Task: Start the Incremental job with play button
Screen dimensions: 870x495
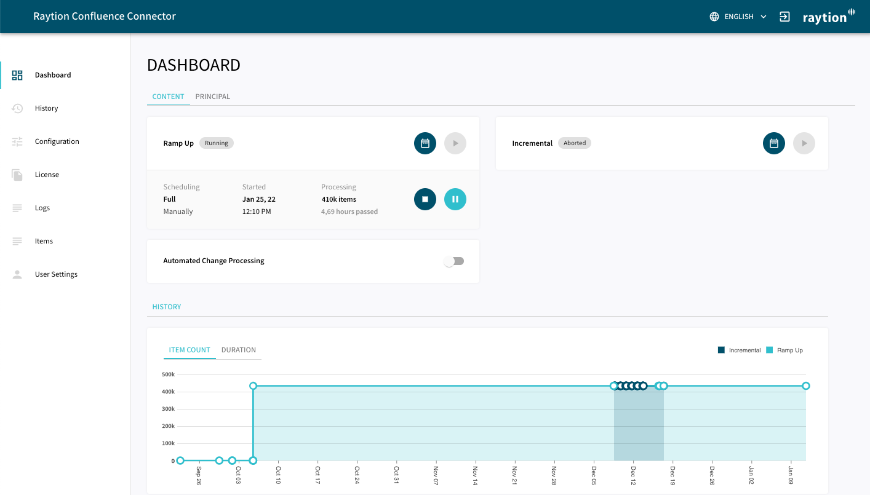Action: coord(804,143)
